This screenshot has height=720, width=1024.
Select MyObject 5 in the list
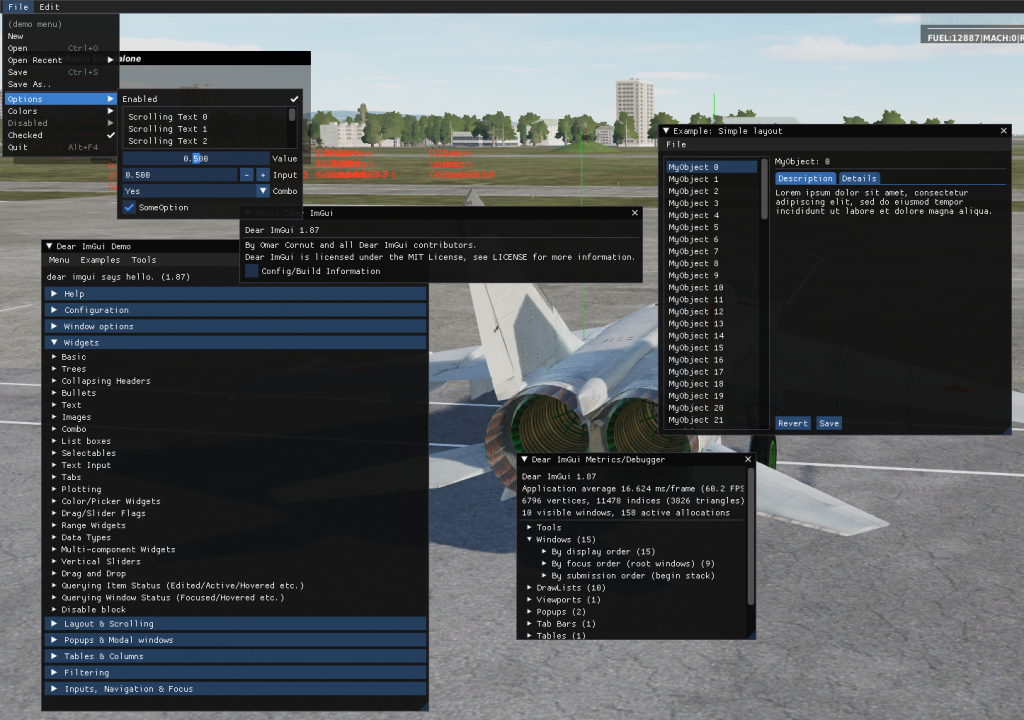point(712,227)
